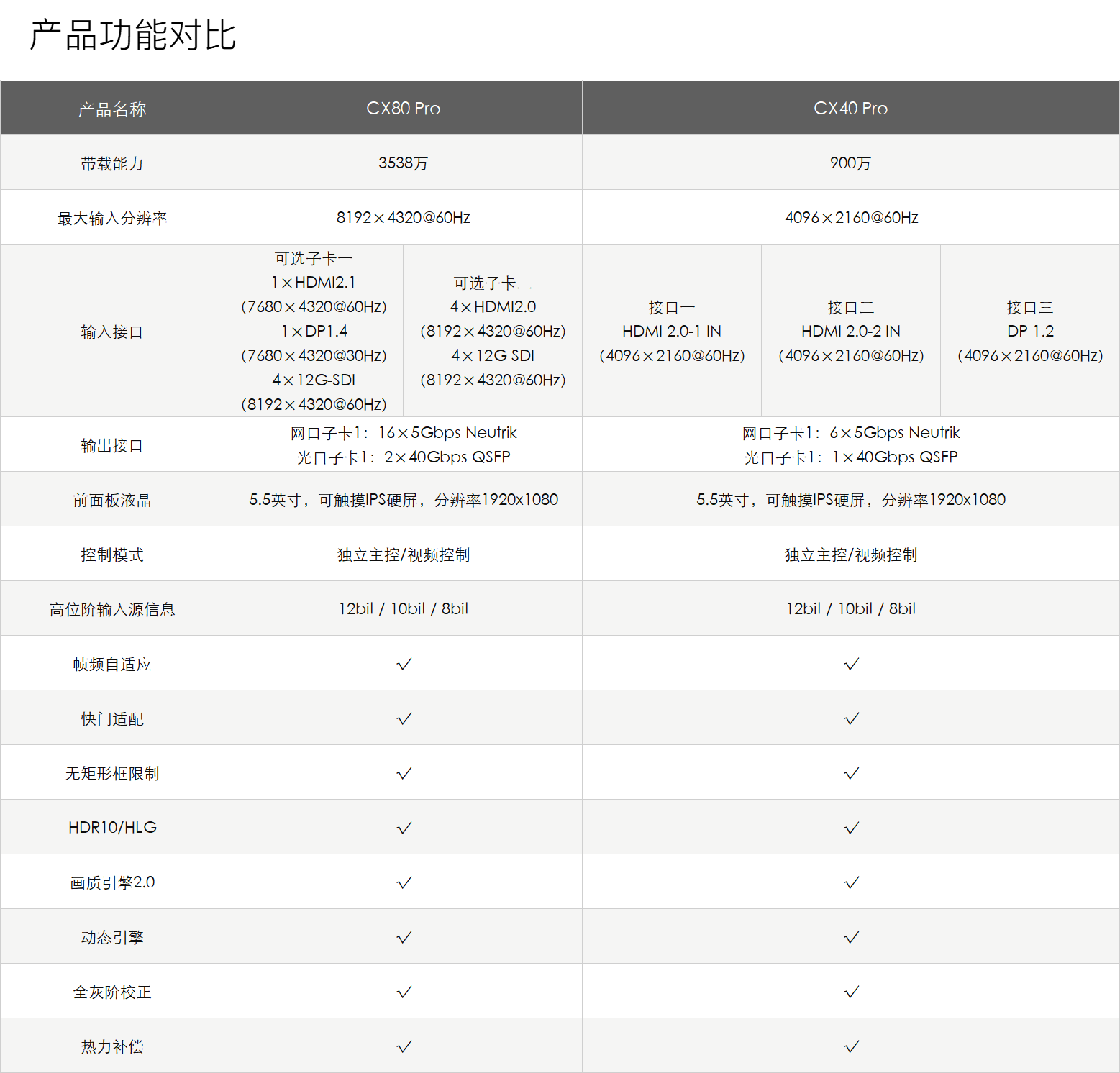The height and width of the screenshot is (1073, 1120).
Task: Click CX40 Pro checkmark for 帧频自适应
Action: [x=852, y=664]
